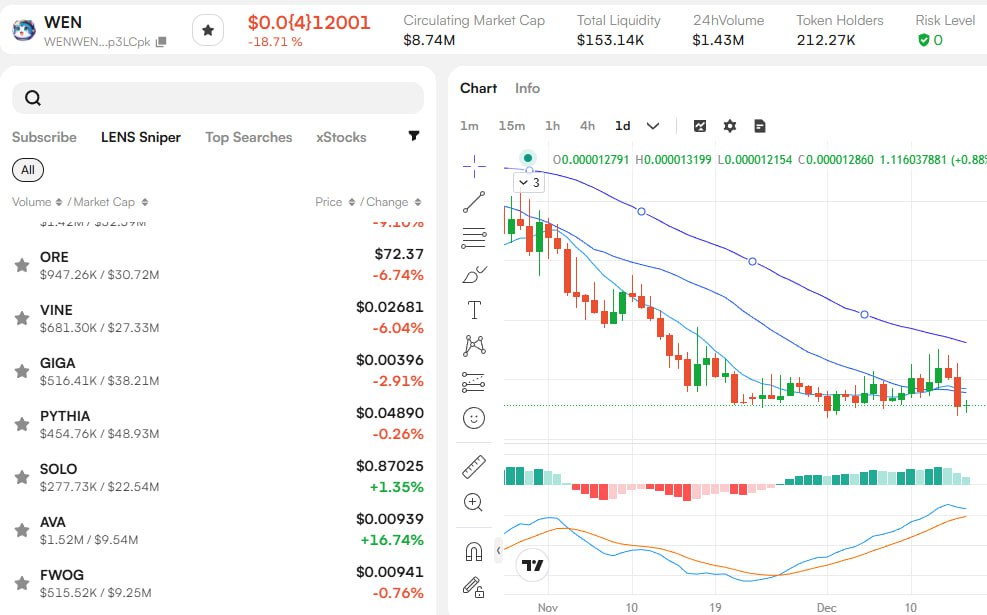Star the SOLO token
Screen dimensions: 987x615
pyautogui.click(x=22, y=477)
